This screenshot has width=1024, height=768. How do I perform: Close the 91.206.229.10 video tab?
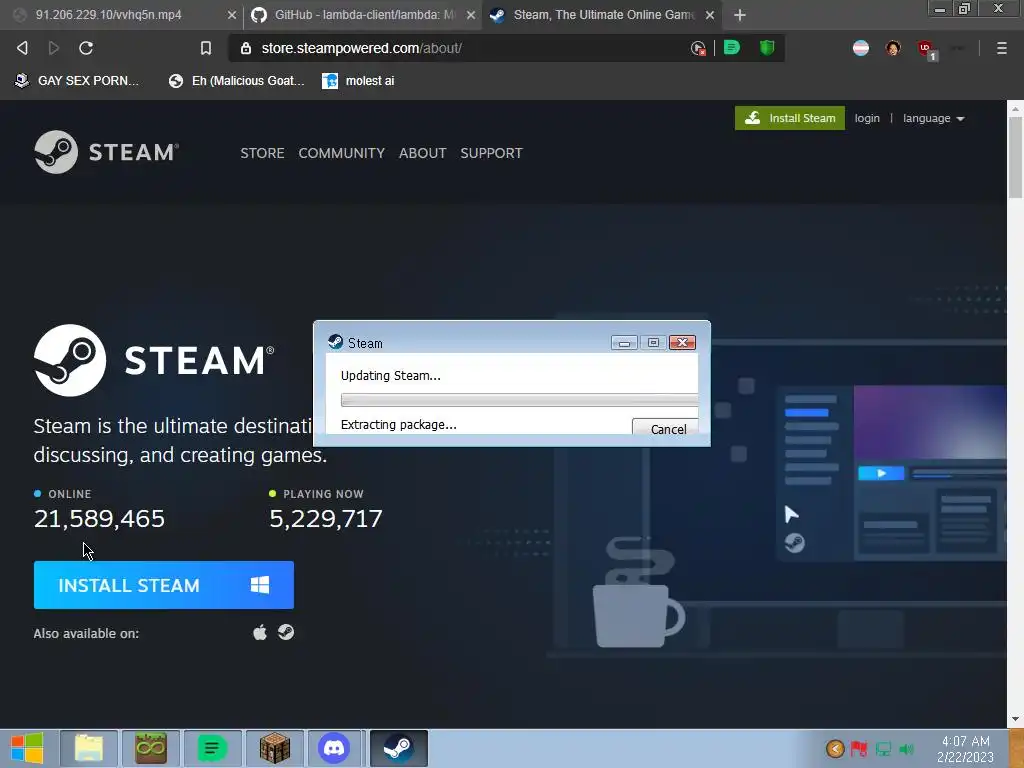pyautogui.click(x=232, y=15)
